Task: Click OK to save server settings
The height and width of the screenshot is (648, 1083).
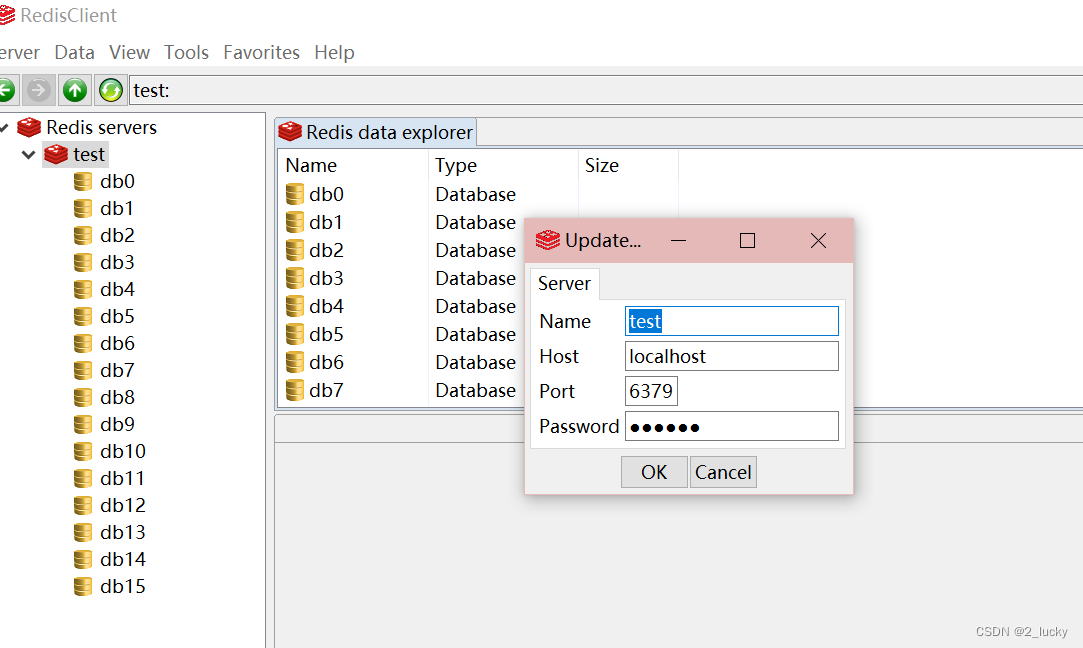Action: click(x=654, y=471)
